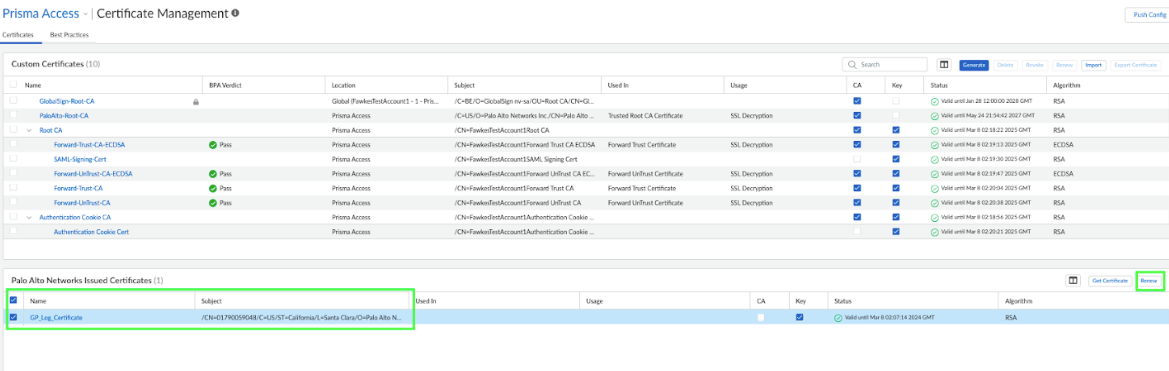The width and height of the screenshot is (1169, 371).
Task: Click valid status icon of PaloAlto-Root-CA row
Action: tap(934, 116)
